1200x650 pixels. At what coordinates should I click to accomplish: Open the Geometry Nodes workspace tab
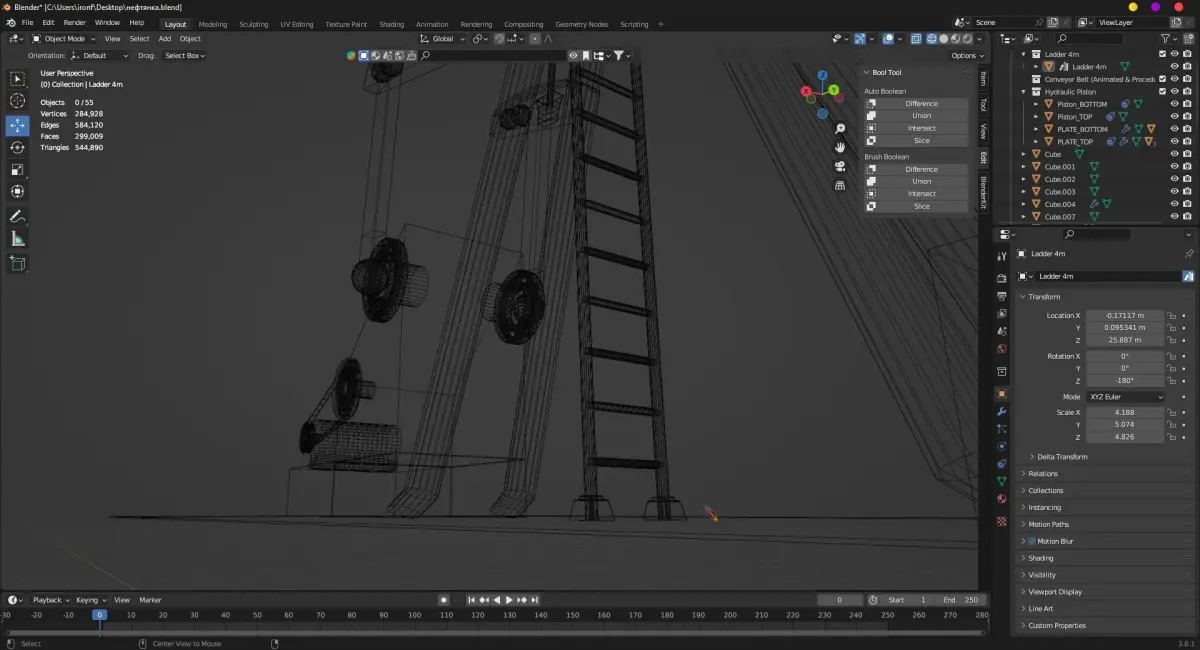click(581, 24)
